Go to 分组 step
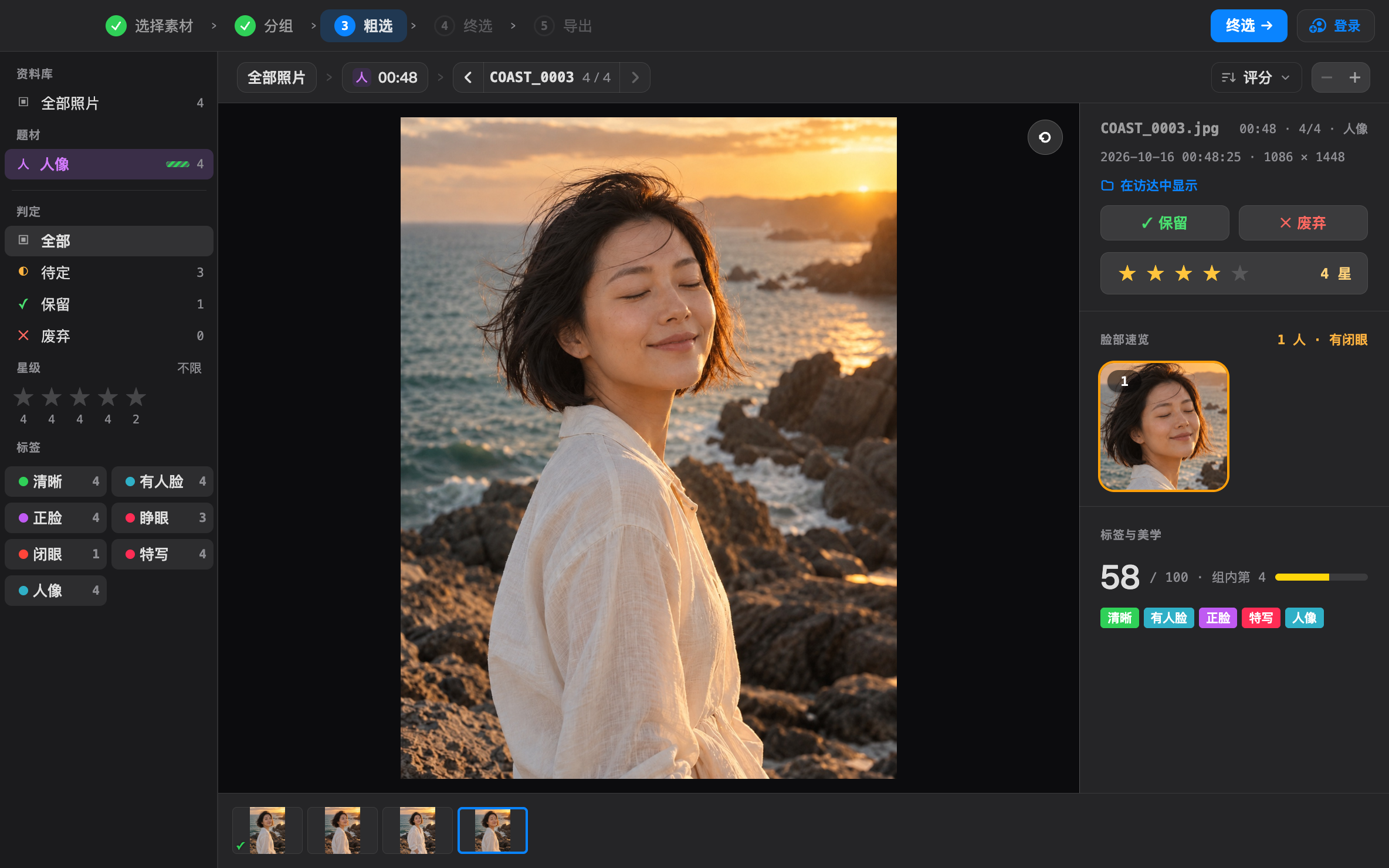 point(264,26)
